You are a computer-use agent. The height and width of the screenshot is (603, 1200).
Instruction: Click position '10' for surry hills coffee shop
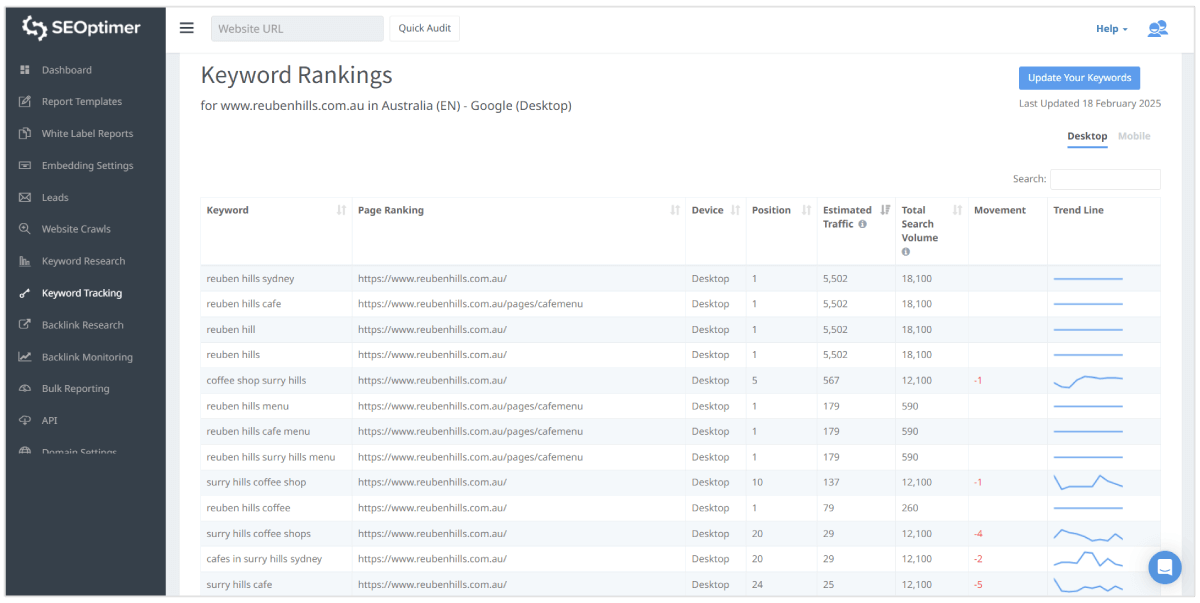tap(757, 482)
